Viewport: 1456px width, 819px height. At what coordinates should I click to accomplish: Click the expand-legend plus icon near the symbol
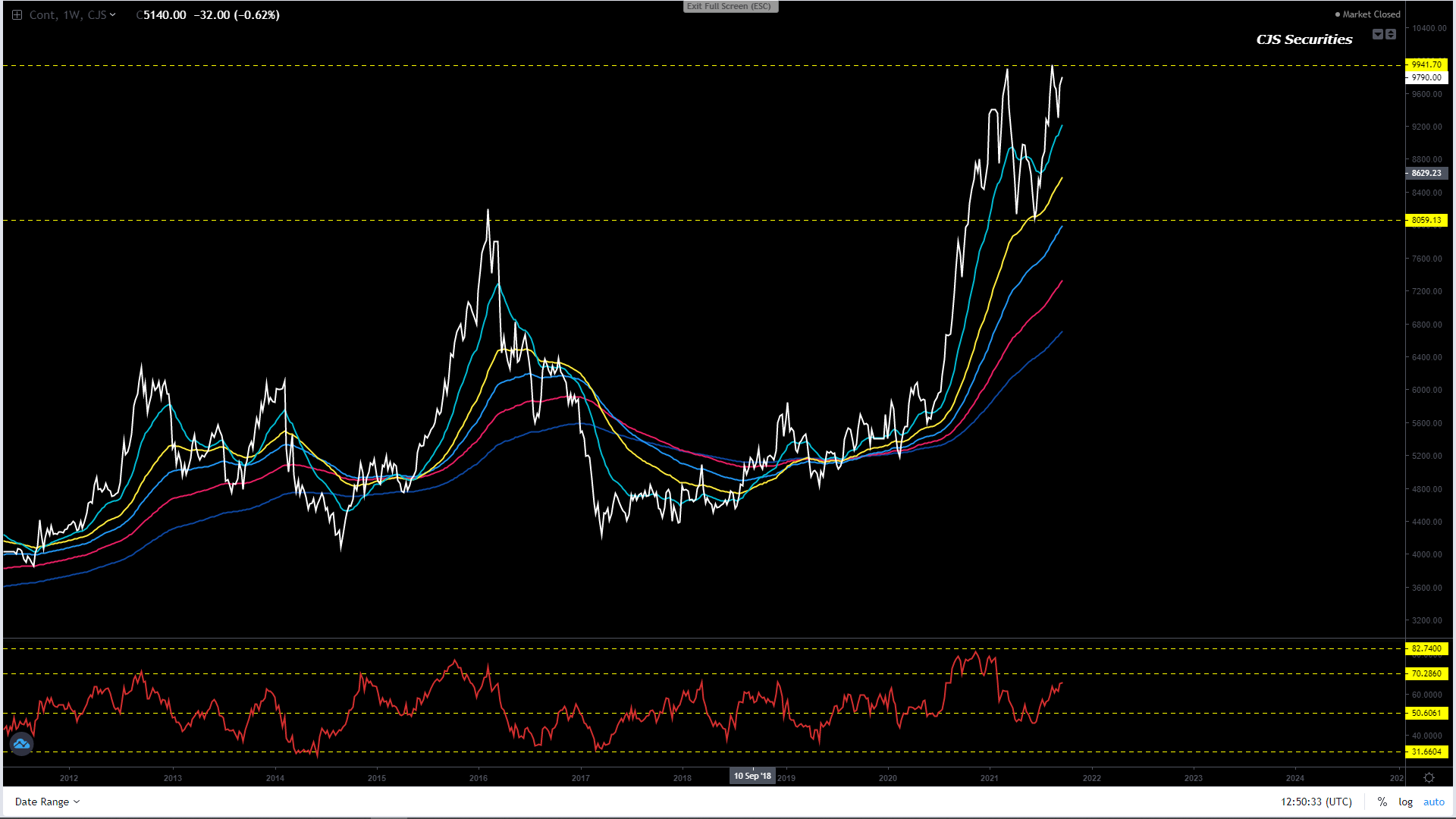17,14
